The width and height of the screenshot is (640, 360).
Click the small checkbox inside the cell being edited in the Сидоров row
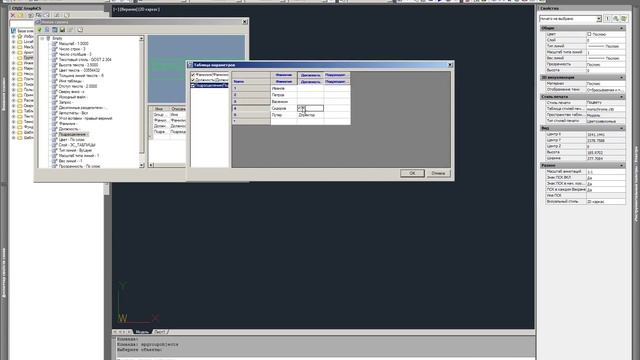tap(300, 108)
